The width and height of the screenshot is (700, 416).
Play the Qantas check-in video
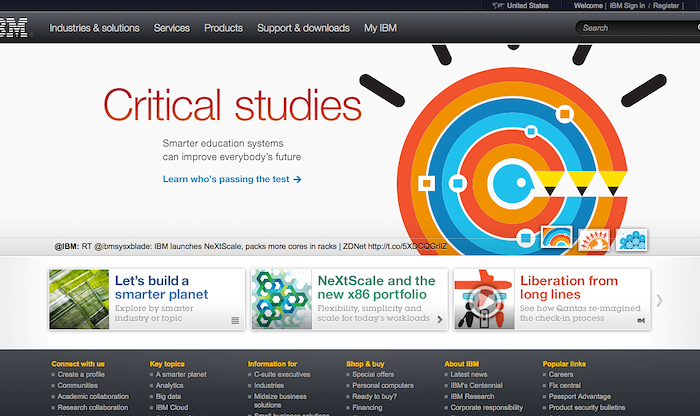485,302
